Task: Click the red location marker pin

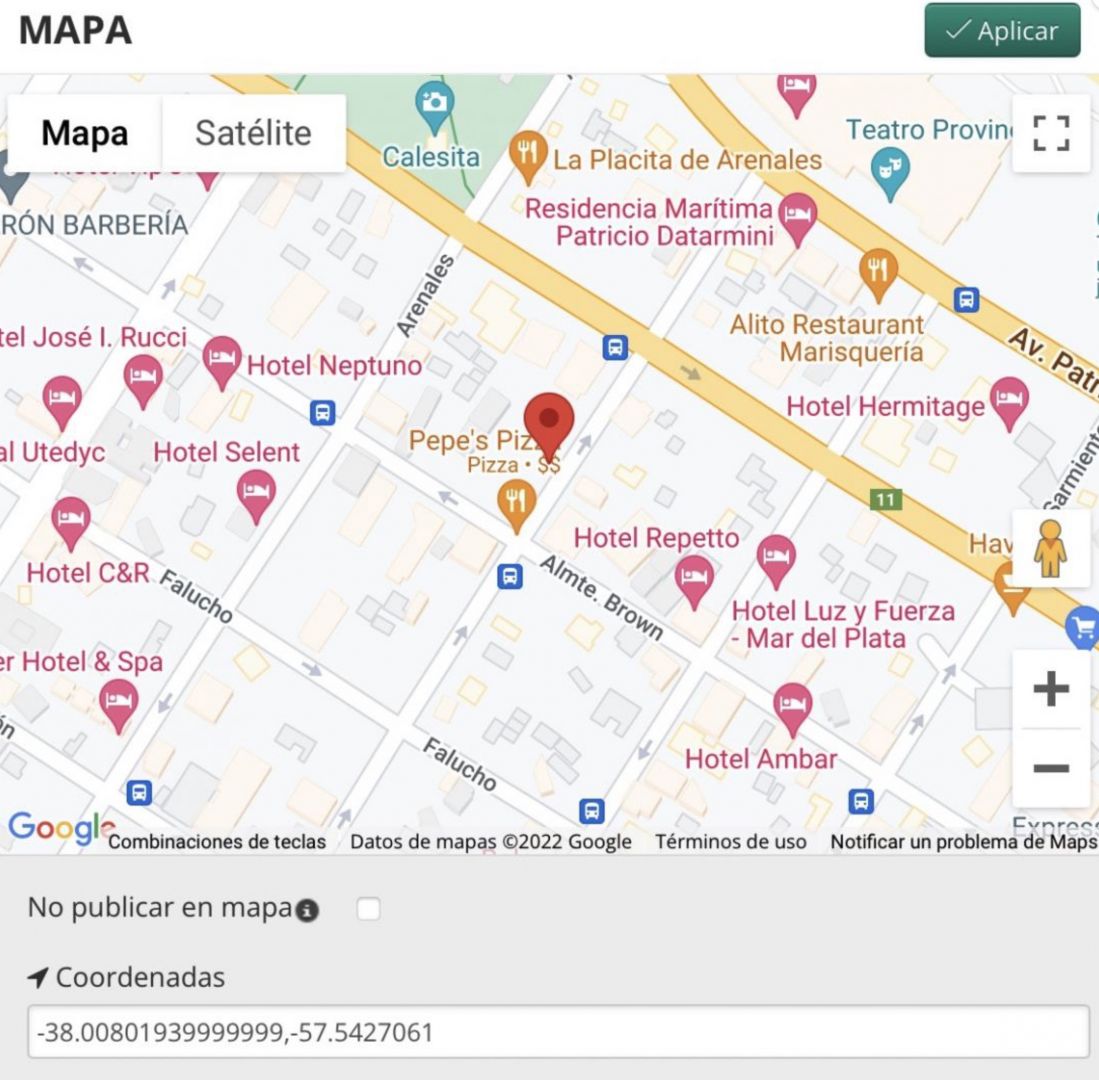Action: tap(549, 424)
